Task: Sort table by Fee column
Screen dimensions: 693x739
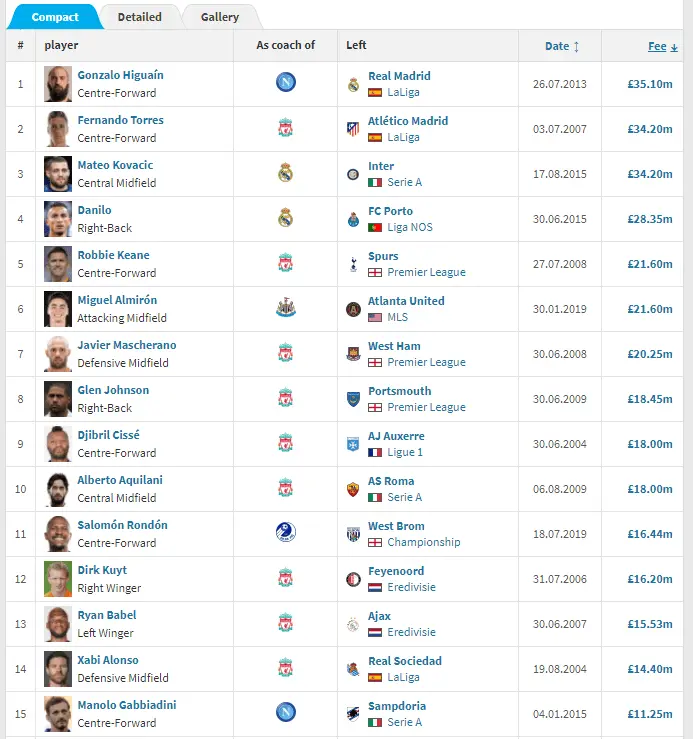Action: click(657, 46)
